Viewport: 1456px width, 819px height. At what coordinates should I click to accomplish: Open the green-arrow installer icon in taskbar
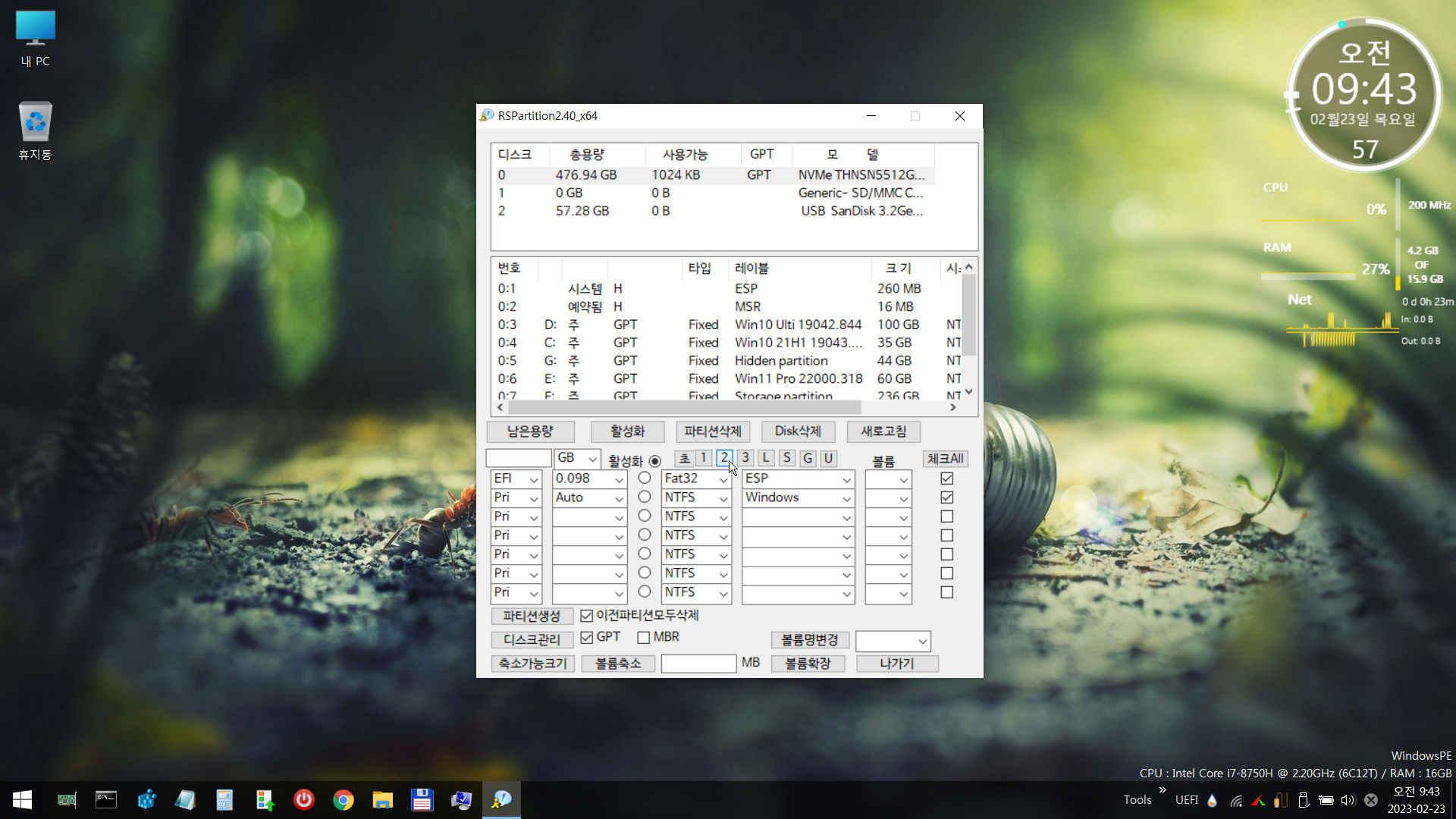tap(265, 800)
